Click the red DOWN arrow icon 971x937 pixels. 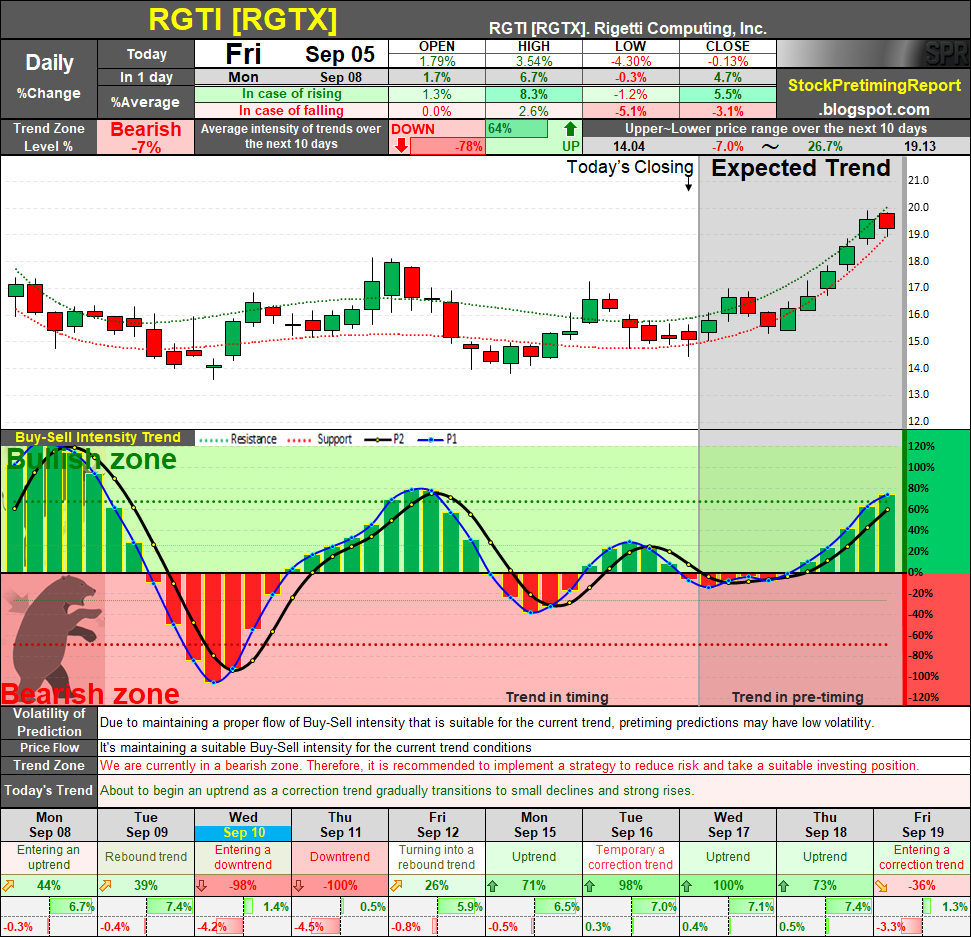point(401,146)
